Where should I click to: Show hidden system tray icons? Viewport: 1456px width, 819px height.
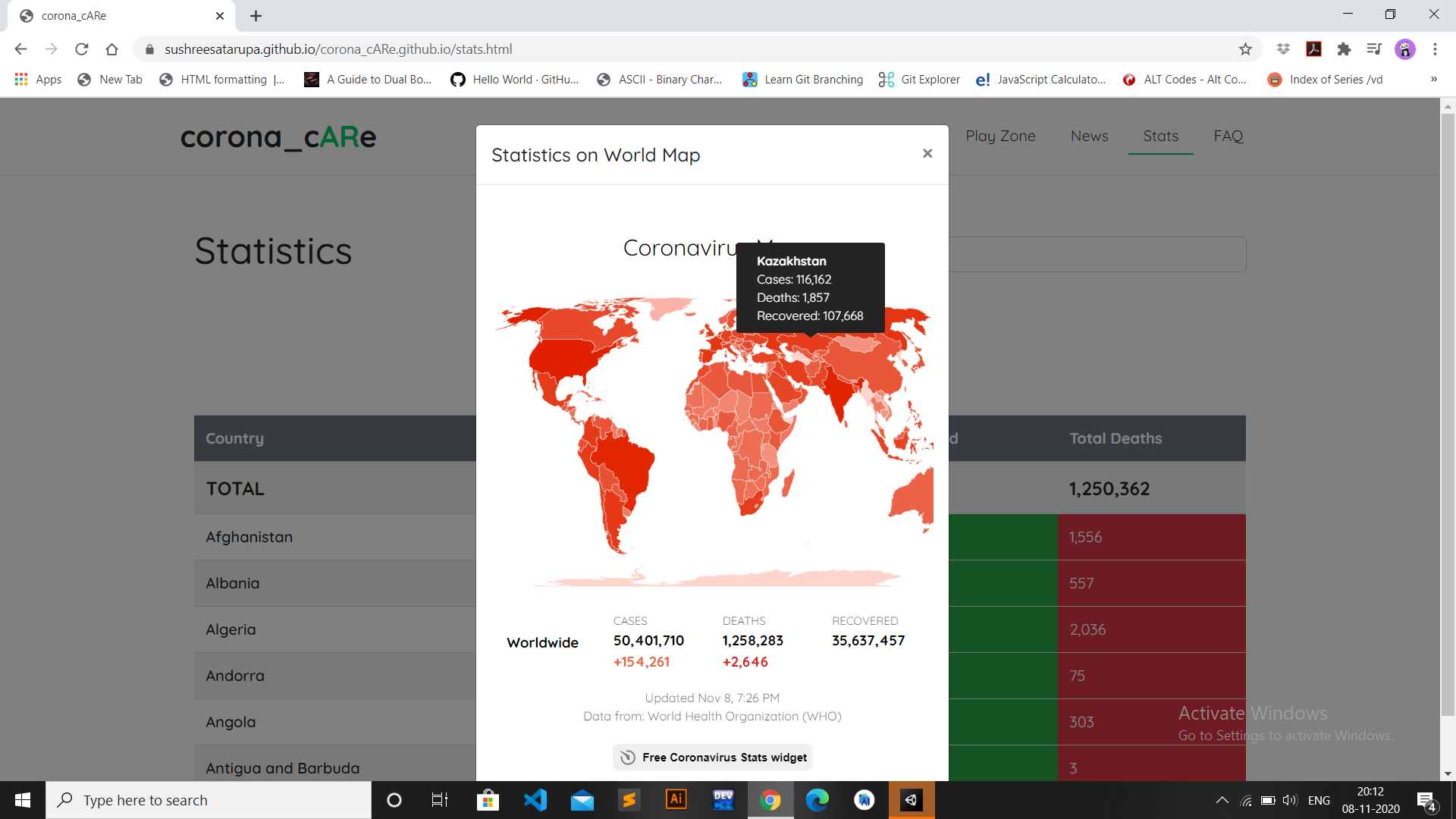[x=1222, y=800]
